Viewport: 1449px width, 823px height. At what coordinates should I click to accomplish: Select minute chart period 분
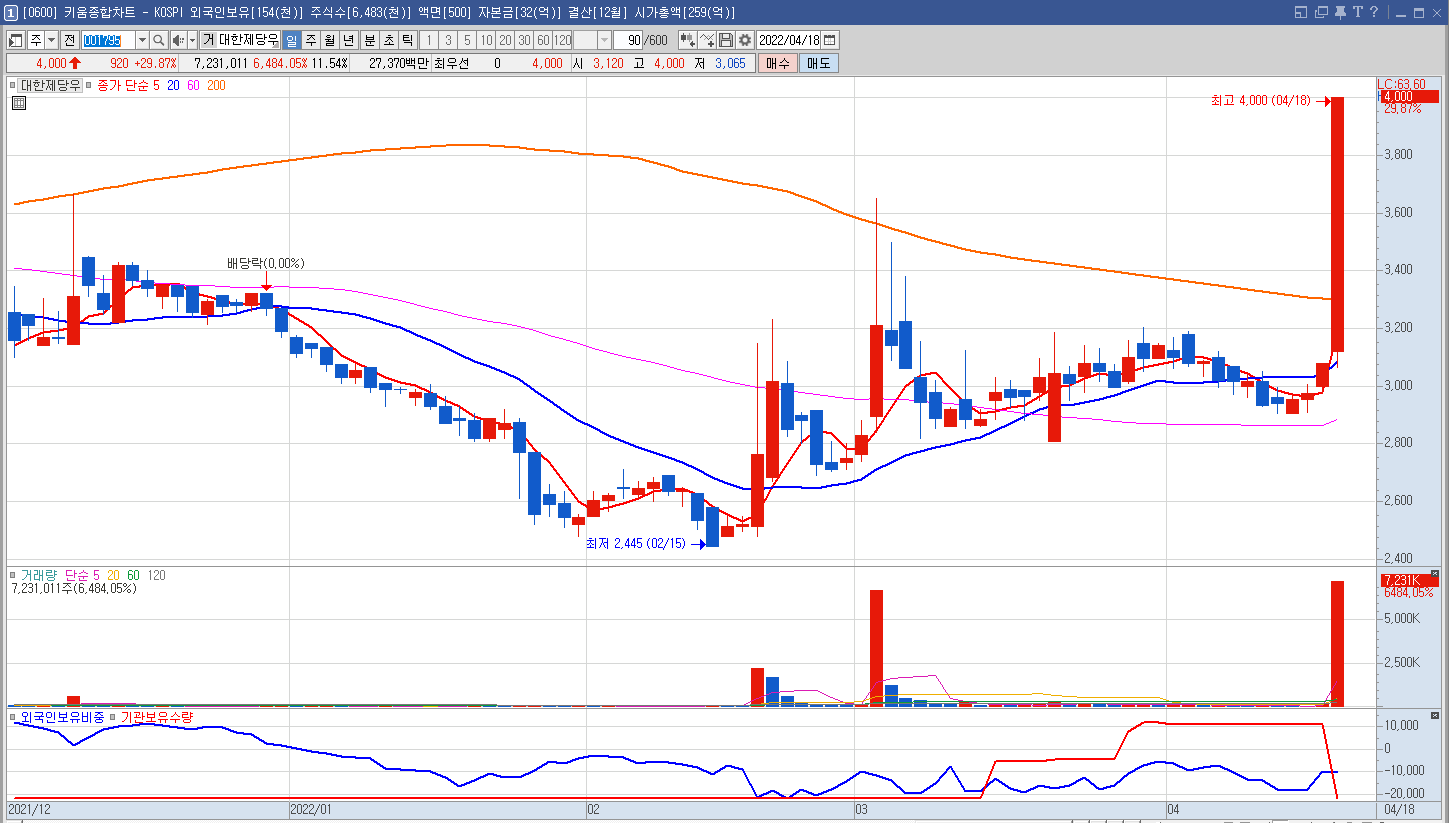[x=369, y=40]
